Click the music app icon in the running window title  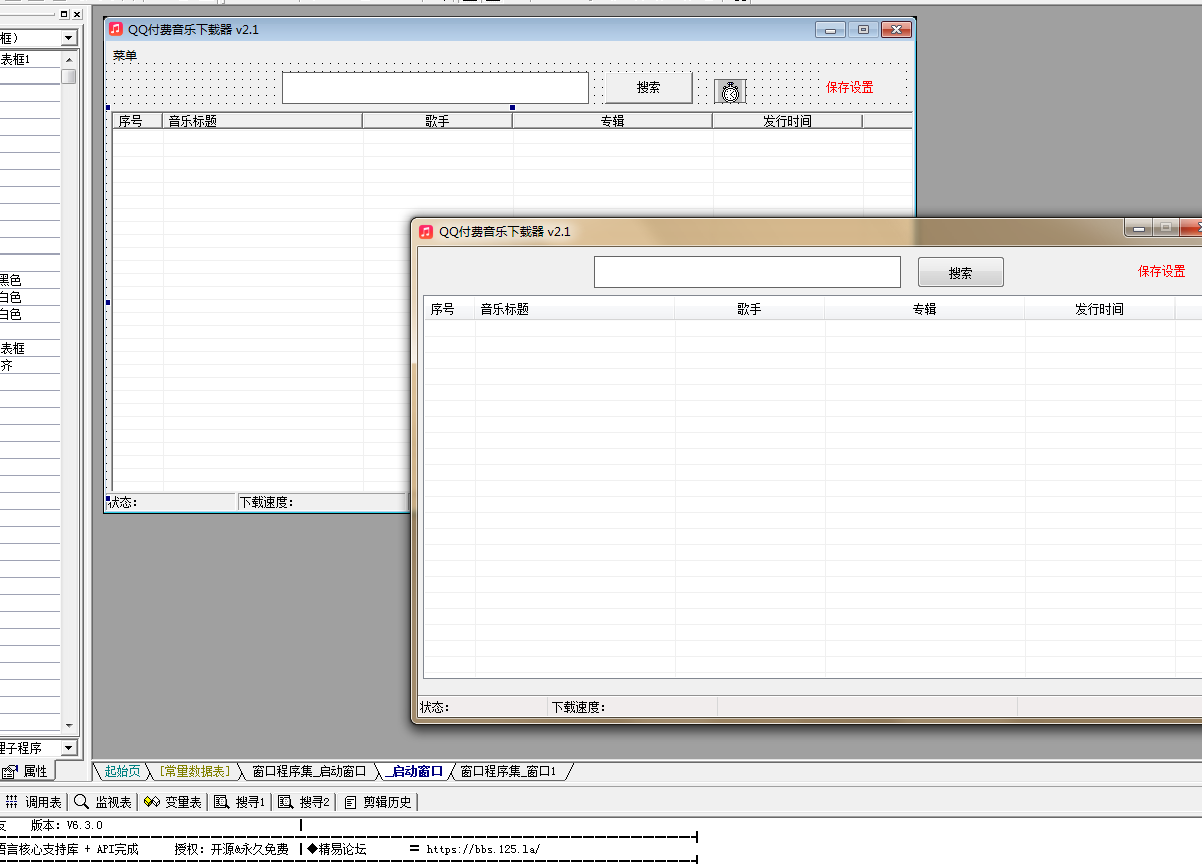pos(426,231)
